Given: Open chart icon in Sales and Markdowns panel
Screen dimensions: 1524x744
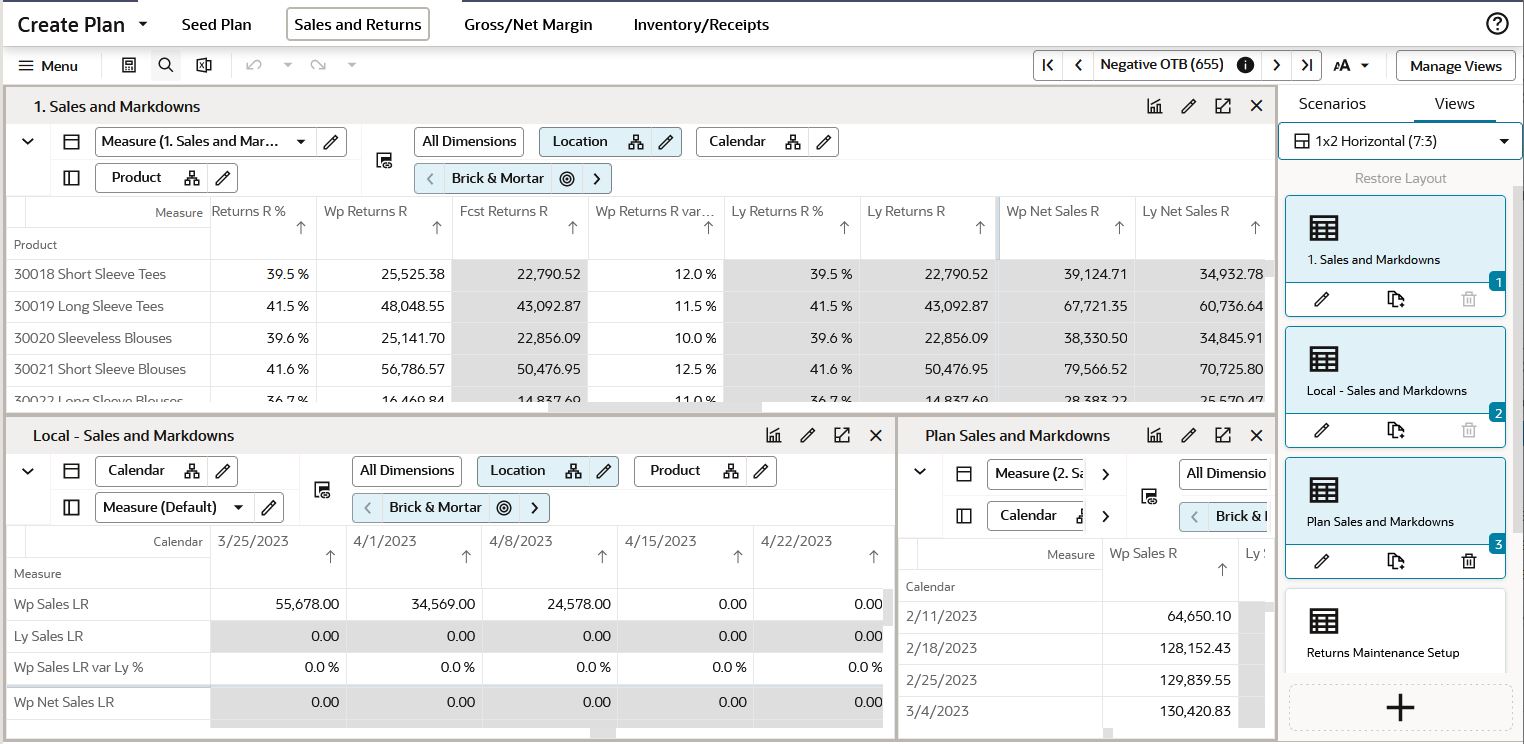Looking at the screenshot, I should 1155,106.
